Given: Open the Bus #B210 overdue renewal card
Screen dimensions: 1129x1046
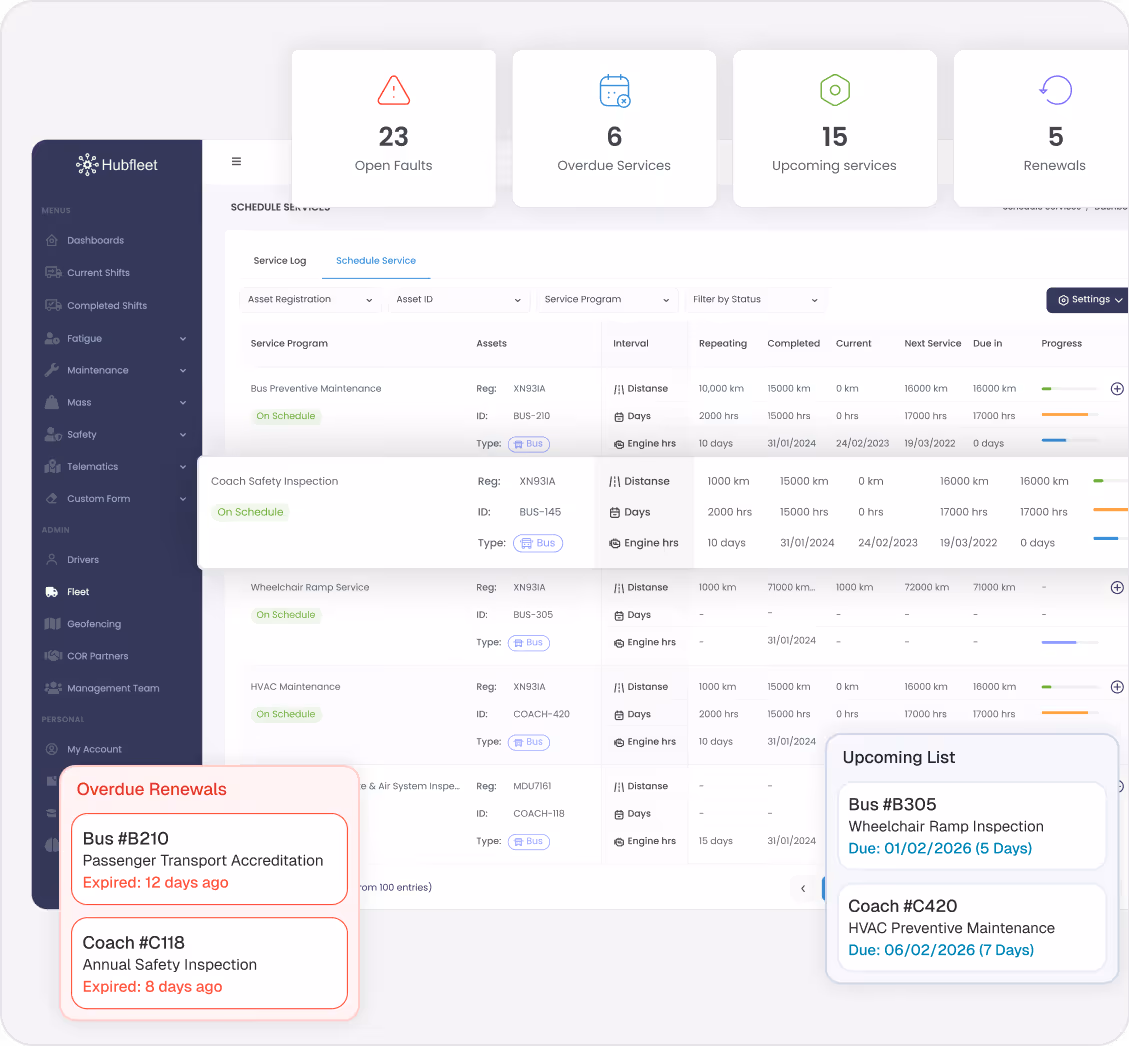Looking at the screenshot, I should tap(210, 859).
